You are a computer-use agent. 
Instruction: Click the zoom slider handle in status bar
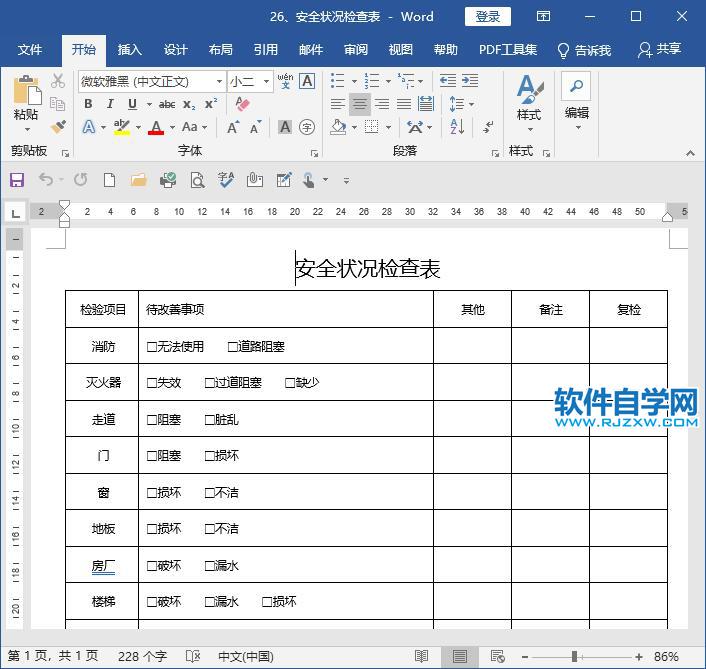click(x=575, y=656)
